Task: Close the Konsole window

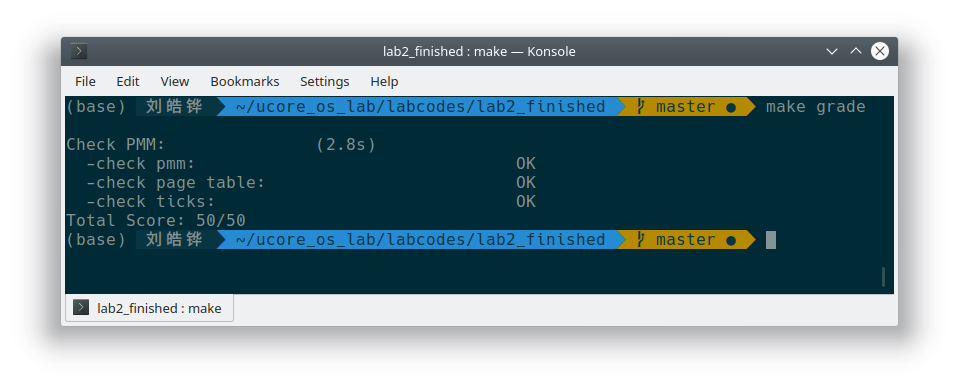Action: (x=879, y=51)
